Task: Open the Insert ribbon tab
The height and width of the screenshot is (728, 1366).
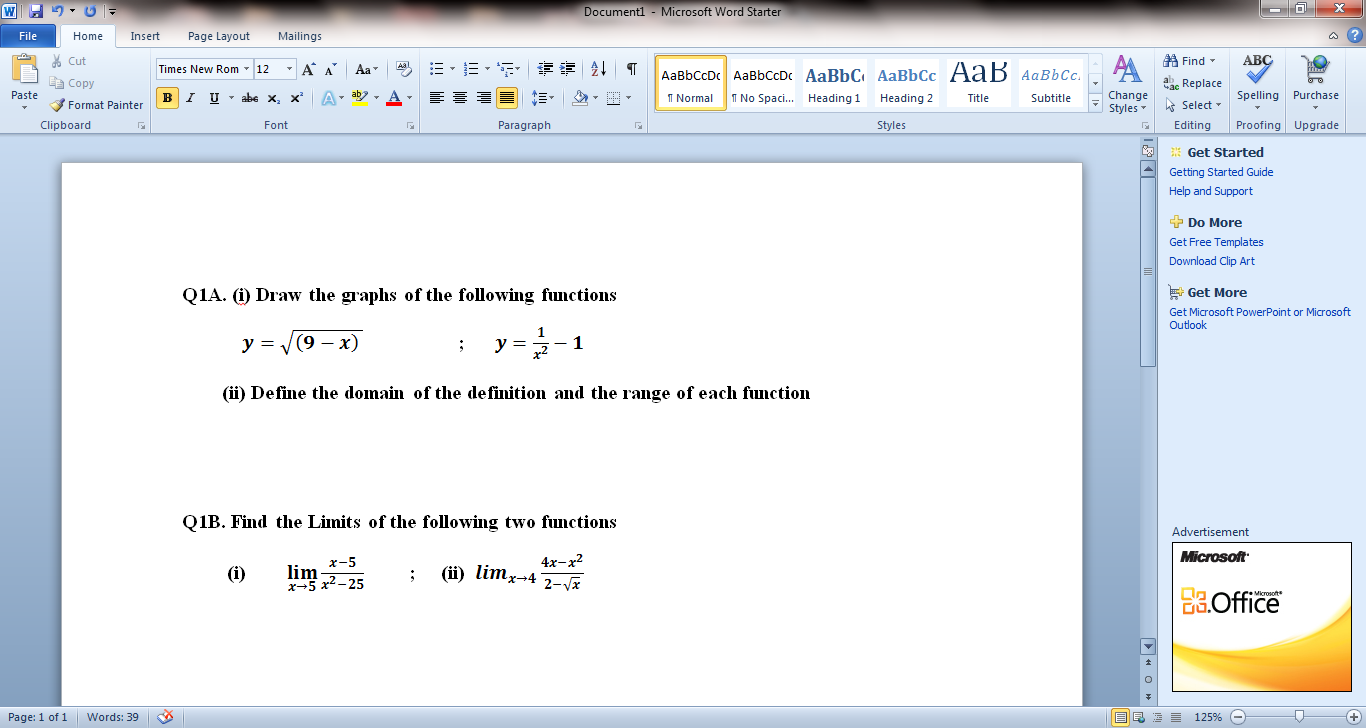Action: pos(145,36)
